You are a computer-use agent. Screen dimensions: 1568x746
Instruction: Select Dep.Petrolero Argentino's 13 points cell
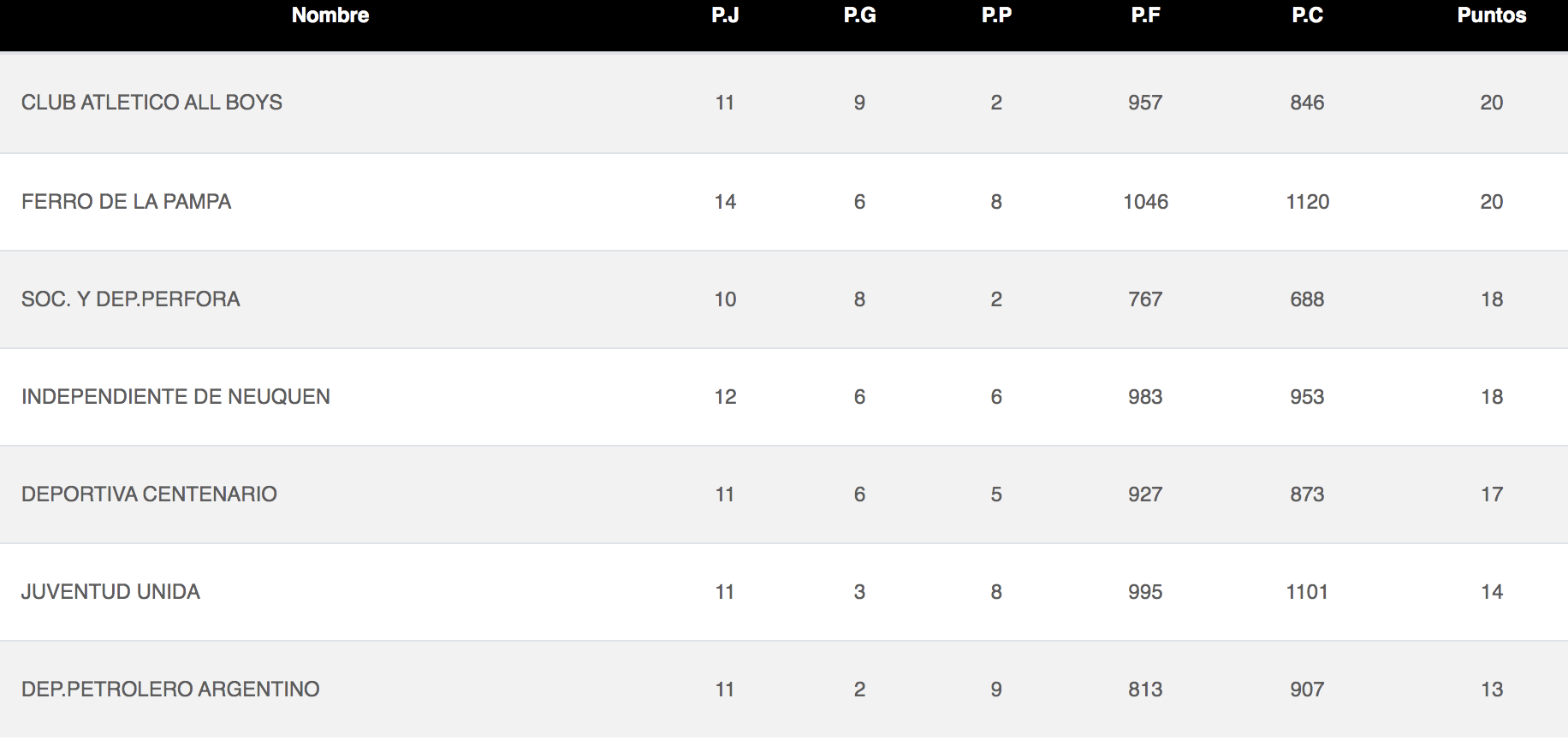(1492, 690)
